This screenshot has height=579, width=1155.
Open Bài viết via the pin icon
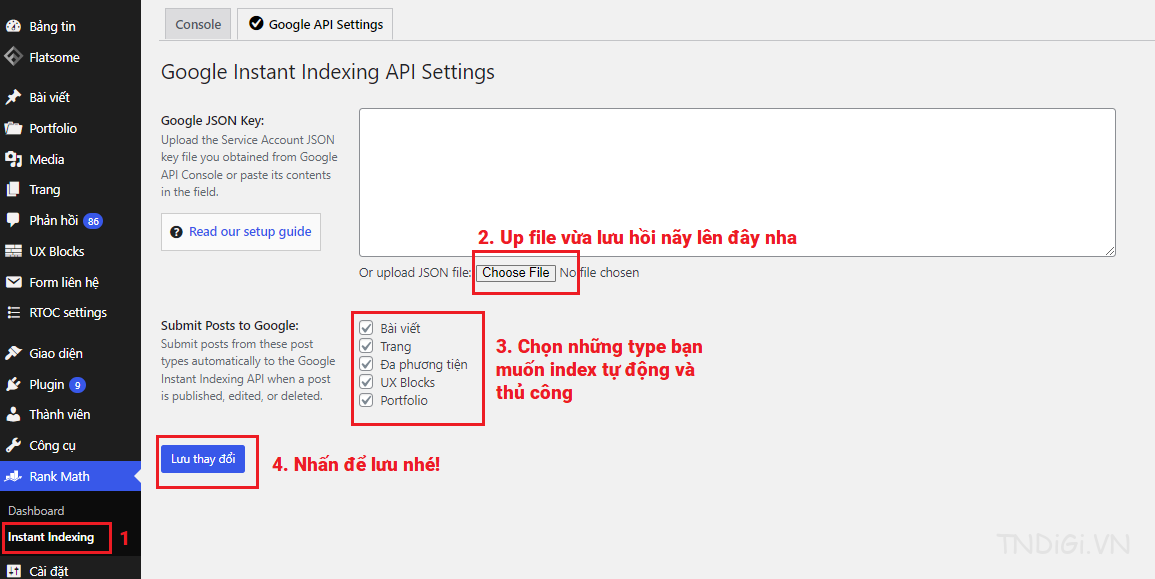tap(13, 97)
